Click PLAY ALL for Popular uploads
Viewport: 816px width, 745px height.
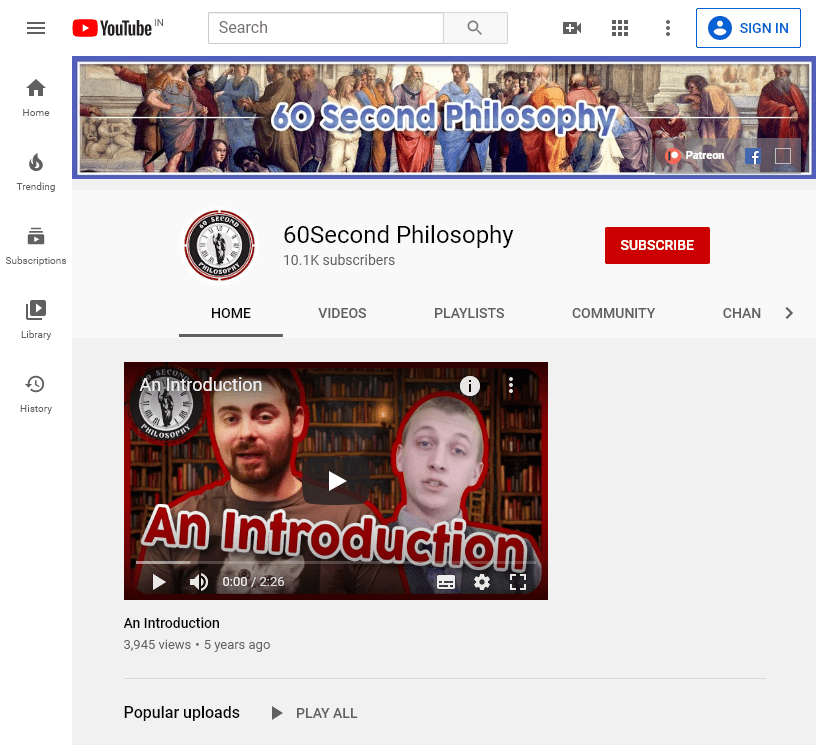coord(315,713)
